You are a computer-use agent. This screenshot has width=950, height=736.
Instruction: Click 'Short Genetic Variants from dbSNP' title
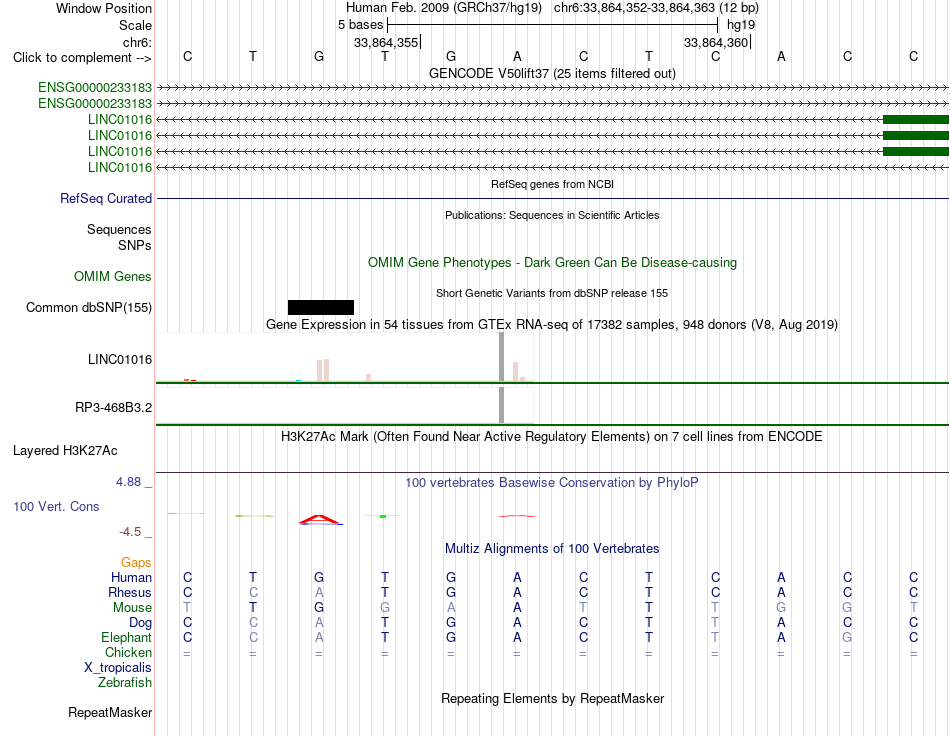point(552,293)
